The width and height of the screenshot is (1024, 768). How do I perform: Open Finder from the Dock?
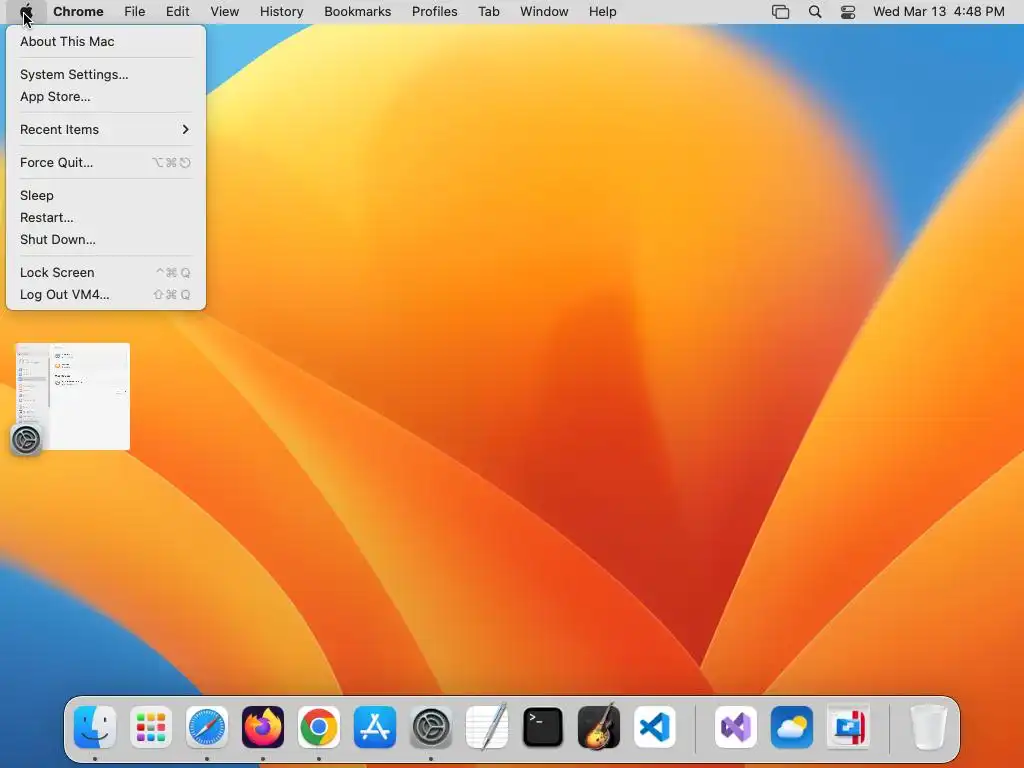coord(95,727)
